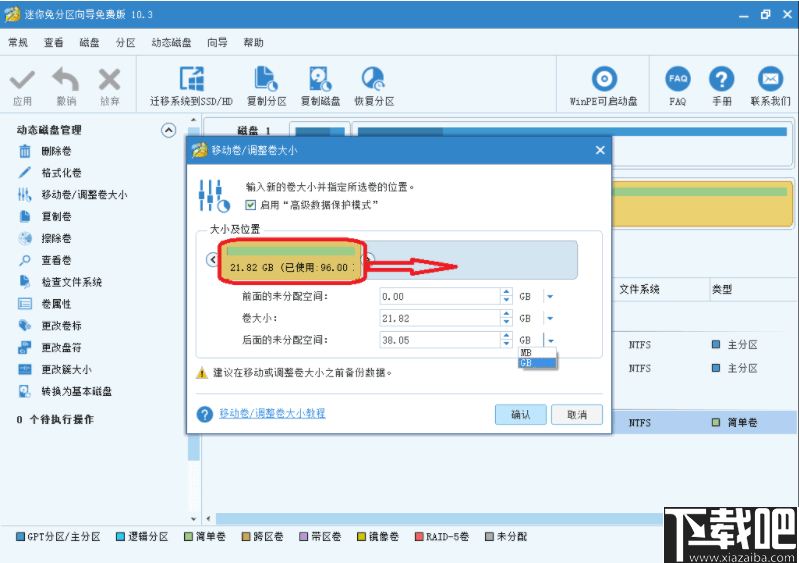Choose MB in the unit dropdown list
This screenshot has width=799, height=563.
click(537, 353)
